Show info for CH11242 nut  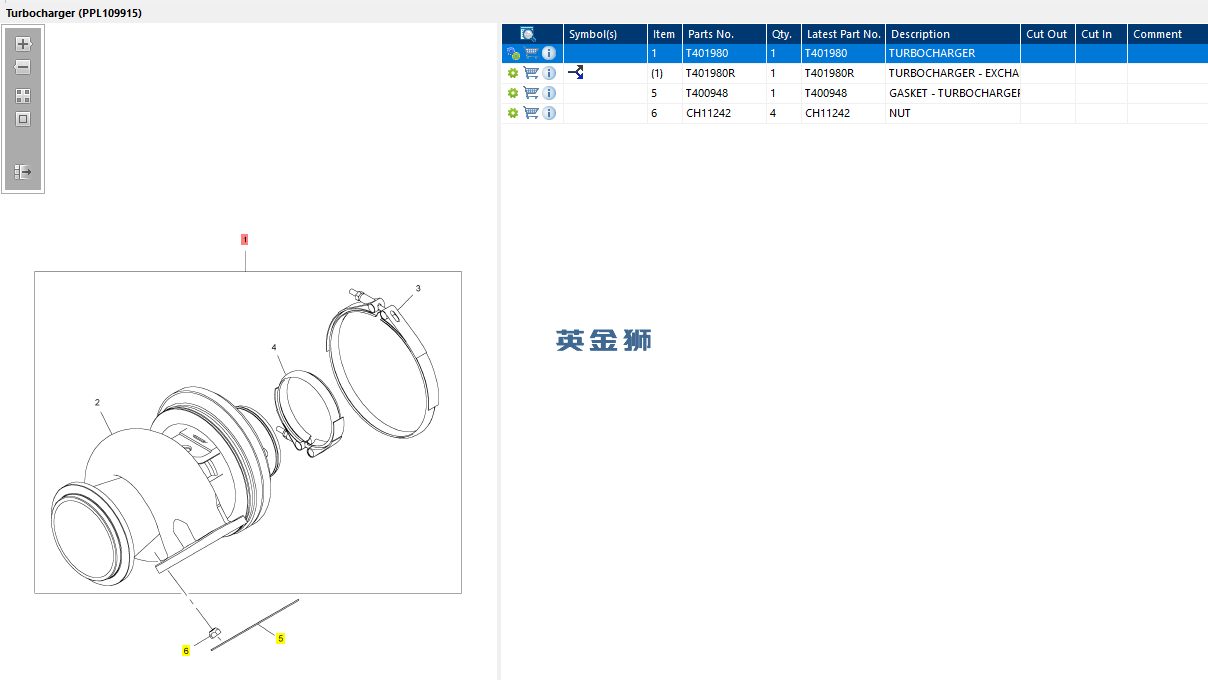pos(549,113)
